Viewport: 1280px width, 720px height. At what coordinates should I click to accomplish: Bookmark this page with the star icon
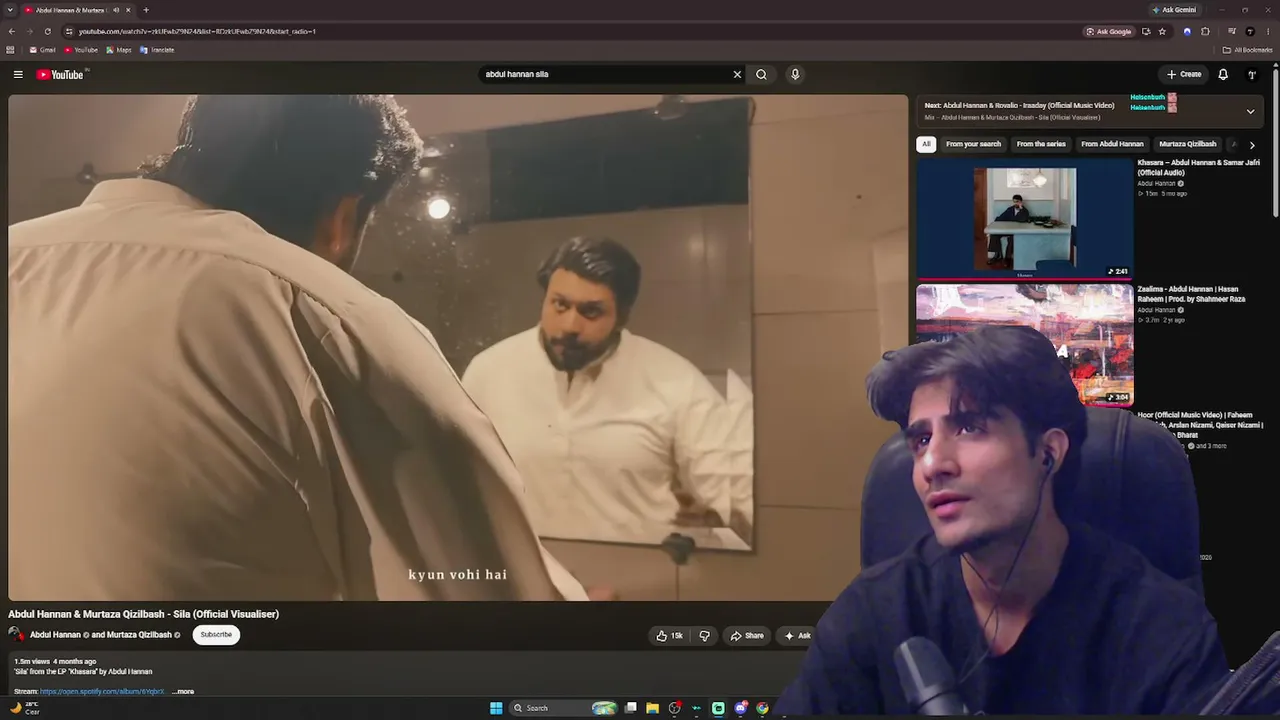click(1162, 31)
